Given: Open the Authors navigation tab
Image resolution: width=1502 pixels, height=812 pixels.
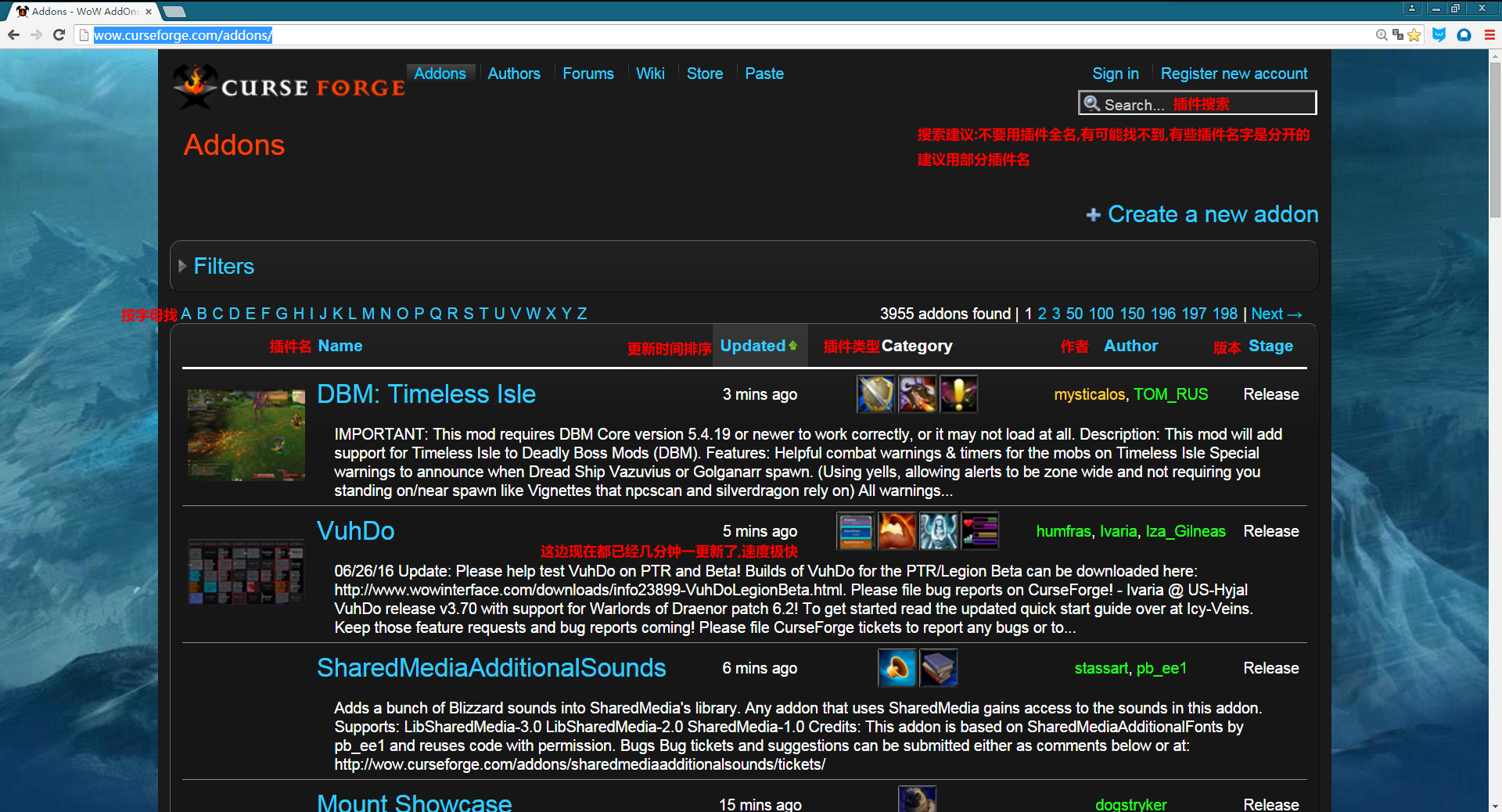Looking at the screenshot, I should (514, 74).
